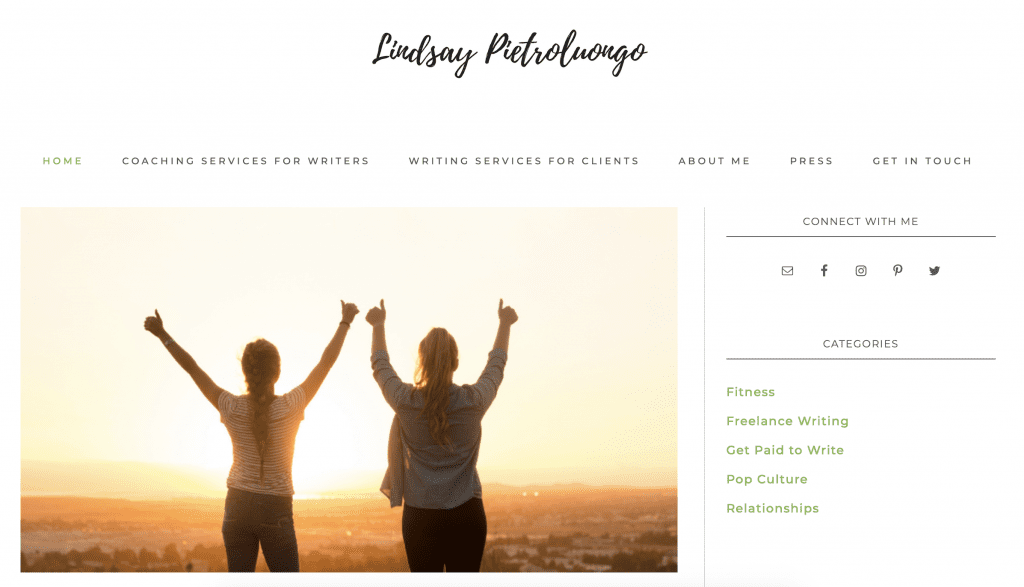Open the sunset thumbs-up featured image
Image resolution: width=1024 pixels, height=587 pixels.
349,390
